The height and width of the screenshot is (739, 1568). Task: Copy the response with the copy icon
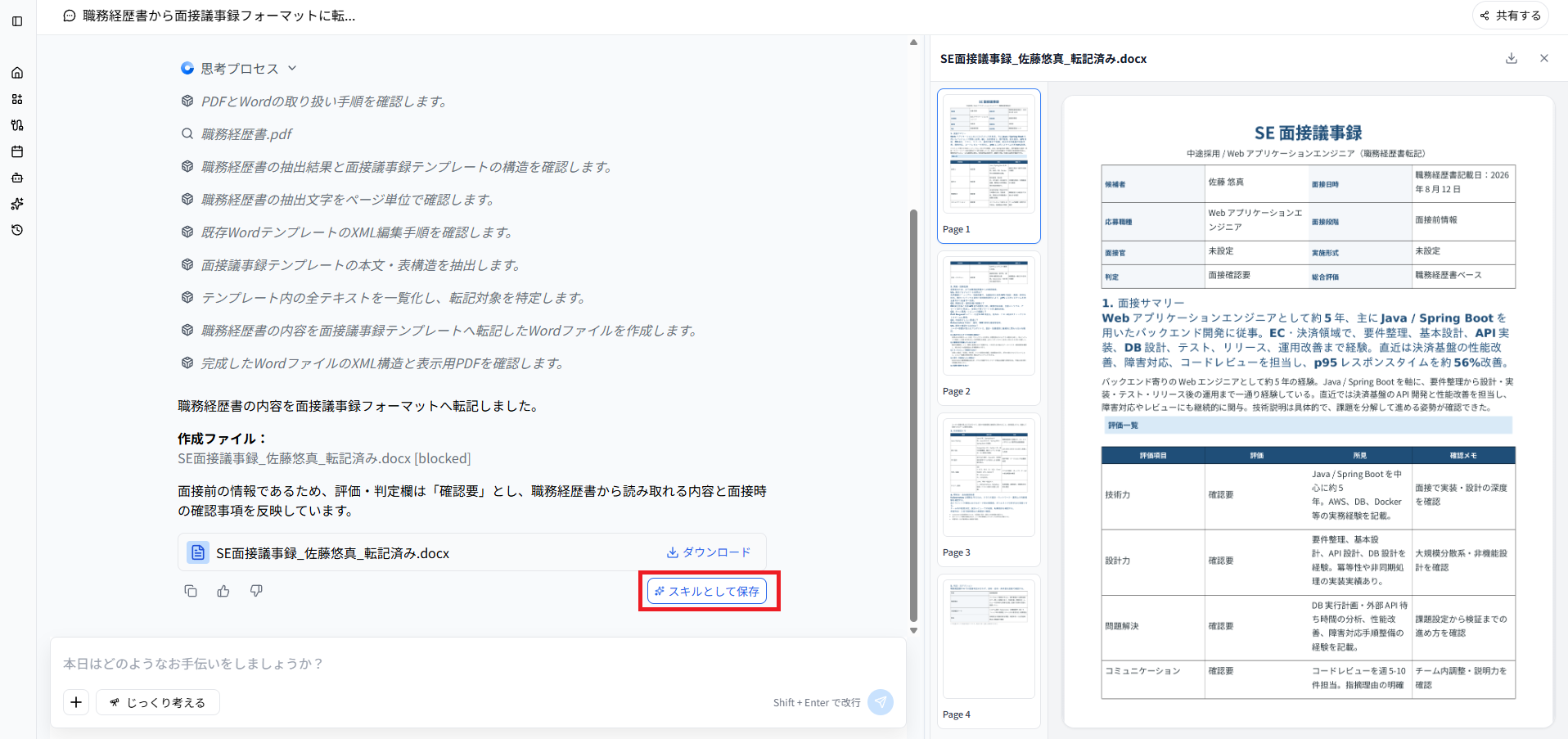[191, 591]
